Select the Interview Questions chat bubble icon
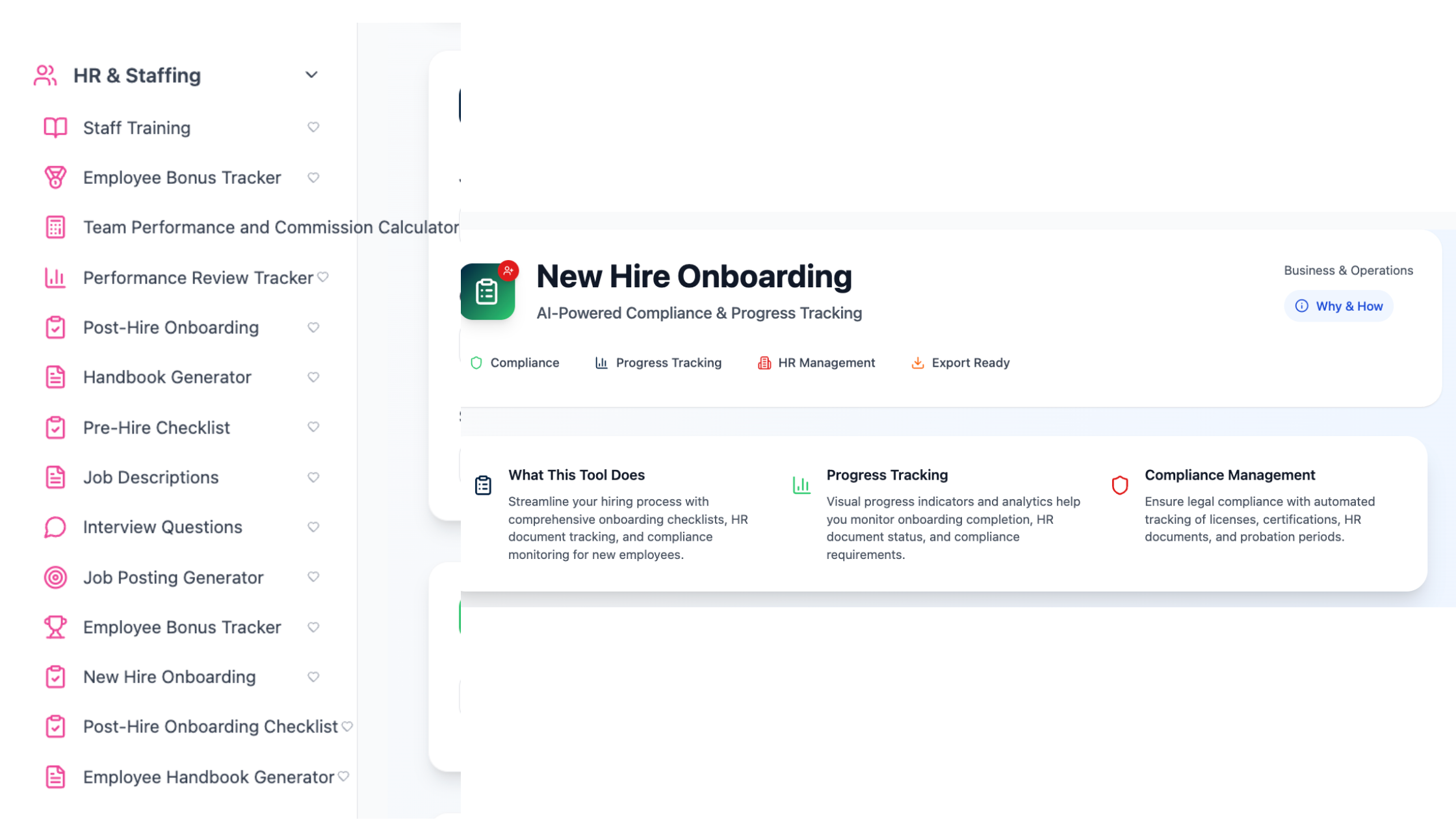The width and height of the screenshot is (1456, 819). click(55, 526)
